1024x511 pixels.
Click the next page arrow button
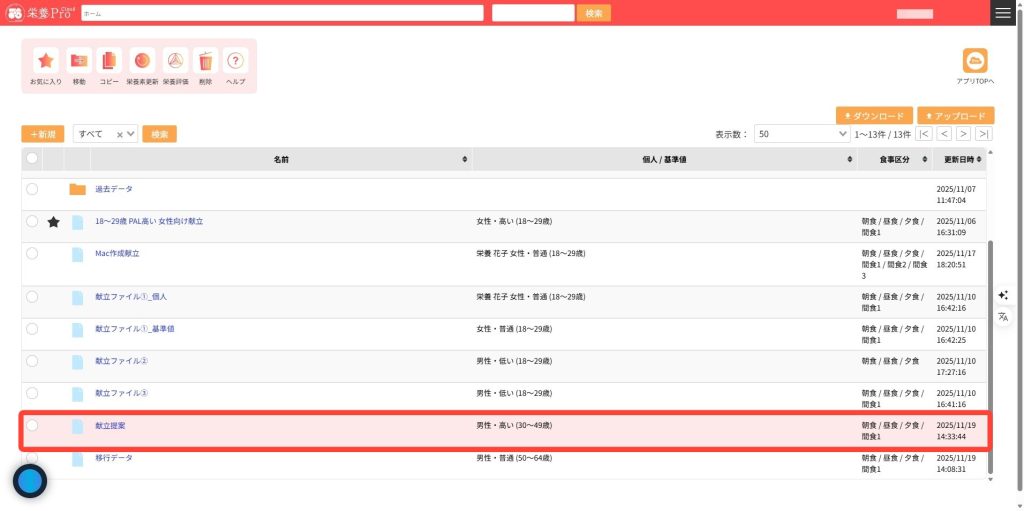point(963,134)
